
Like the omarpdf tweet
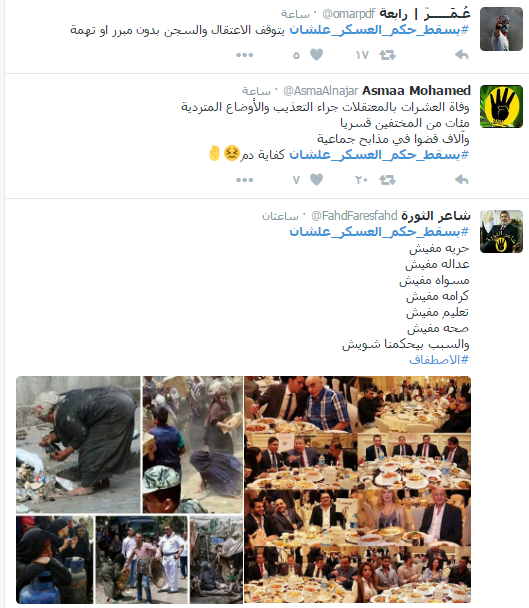316,55
